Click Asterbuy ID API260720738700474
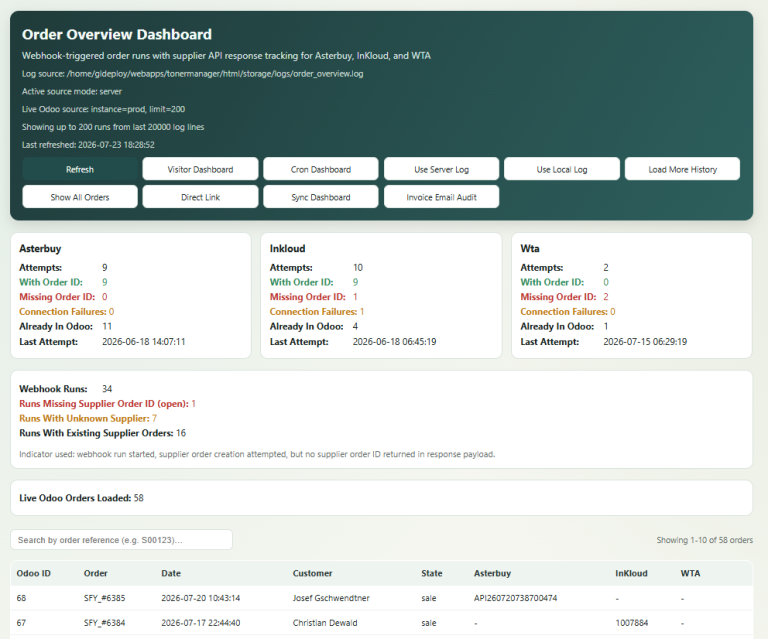Image resolution: width=768 pixels, height=639 pixels. [515, 598]
